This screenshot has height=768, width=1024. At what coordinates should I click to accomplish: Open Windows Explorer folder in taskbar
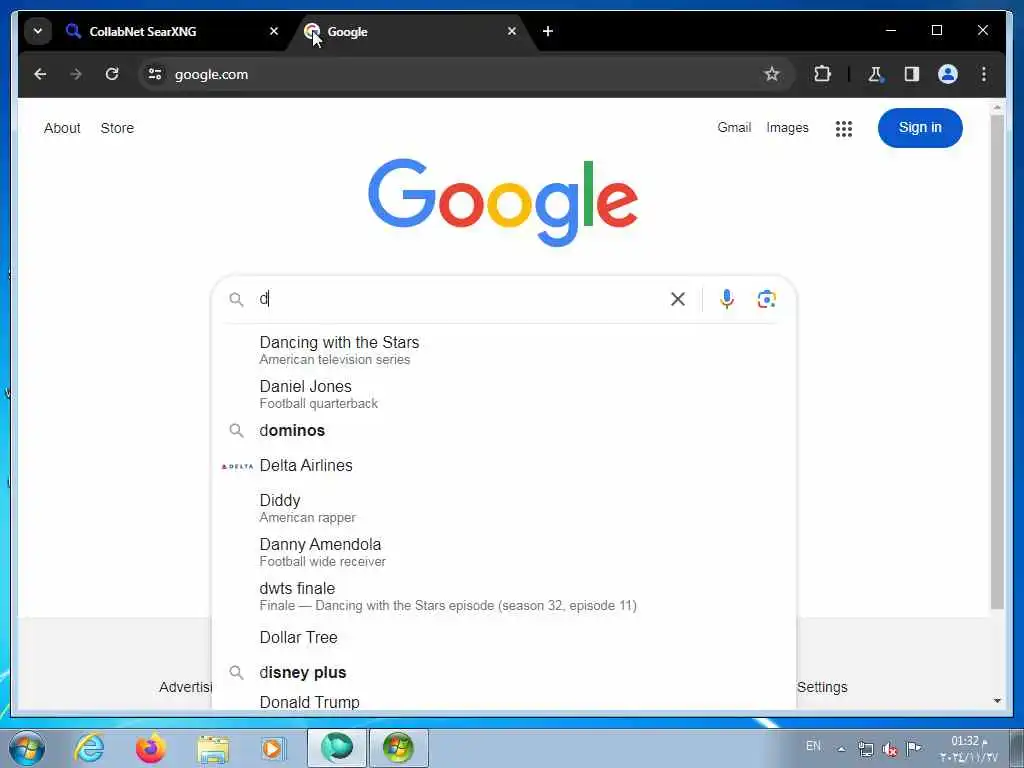(213, 749)
